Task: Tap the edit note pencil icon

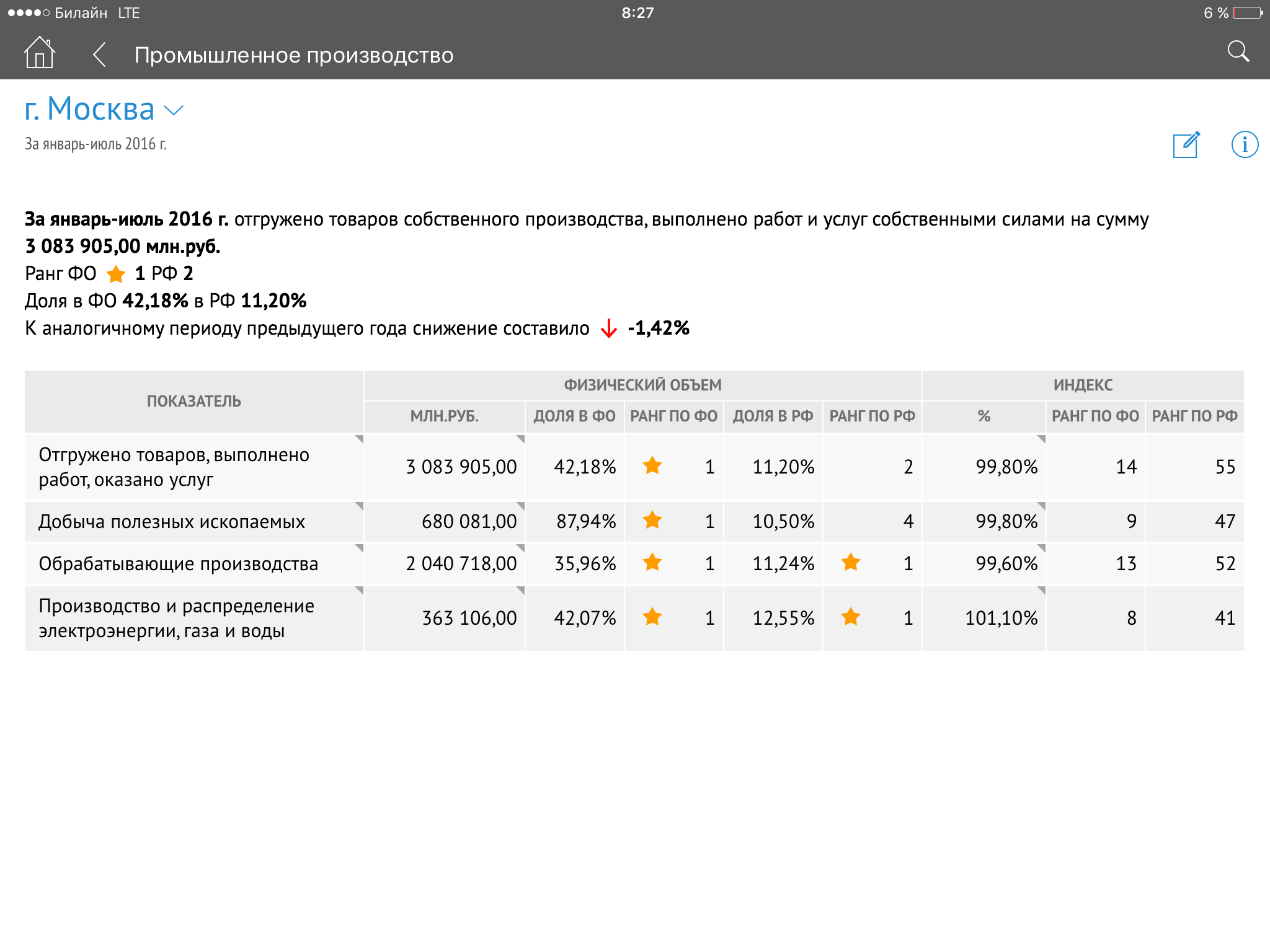Action: coord(1186,144)
